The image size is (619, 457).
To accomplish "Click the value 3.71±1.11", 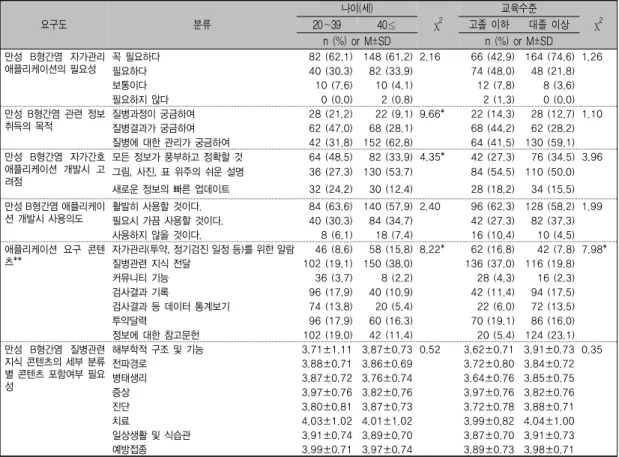I will 327,350.
